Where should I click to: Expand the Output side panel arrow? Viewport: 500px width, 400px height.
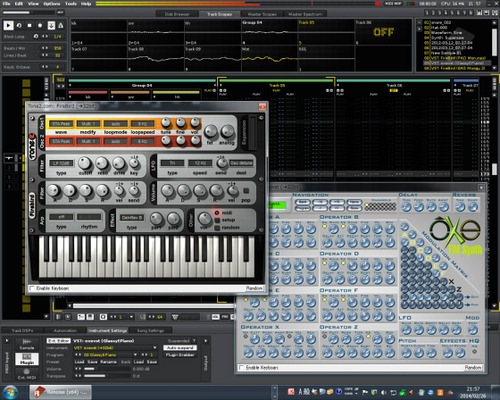pos(206,341)
